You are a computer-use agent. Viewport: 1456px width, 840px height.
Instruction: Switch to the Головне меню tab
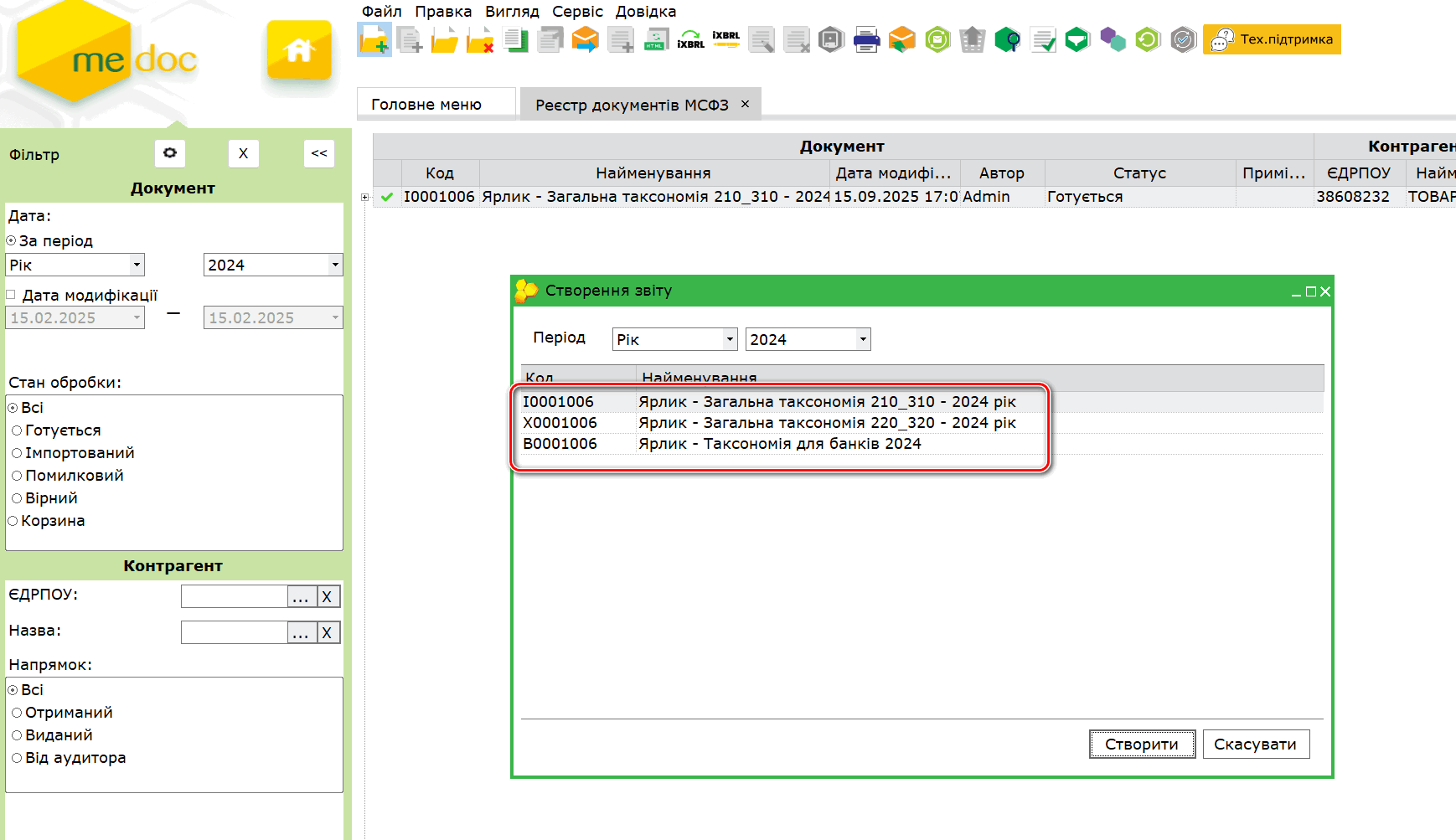(426, 105)
